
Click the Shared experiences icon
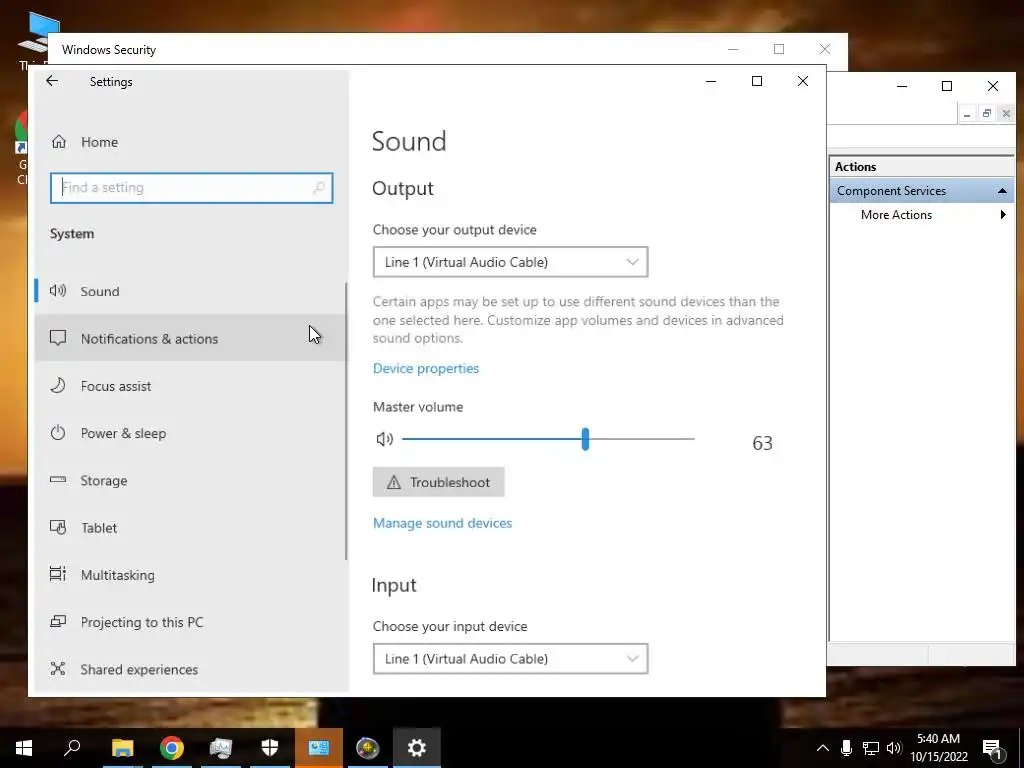pyautogui.click(x=58, y=669)
